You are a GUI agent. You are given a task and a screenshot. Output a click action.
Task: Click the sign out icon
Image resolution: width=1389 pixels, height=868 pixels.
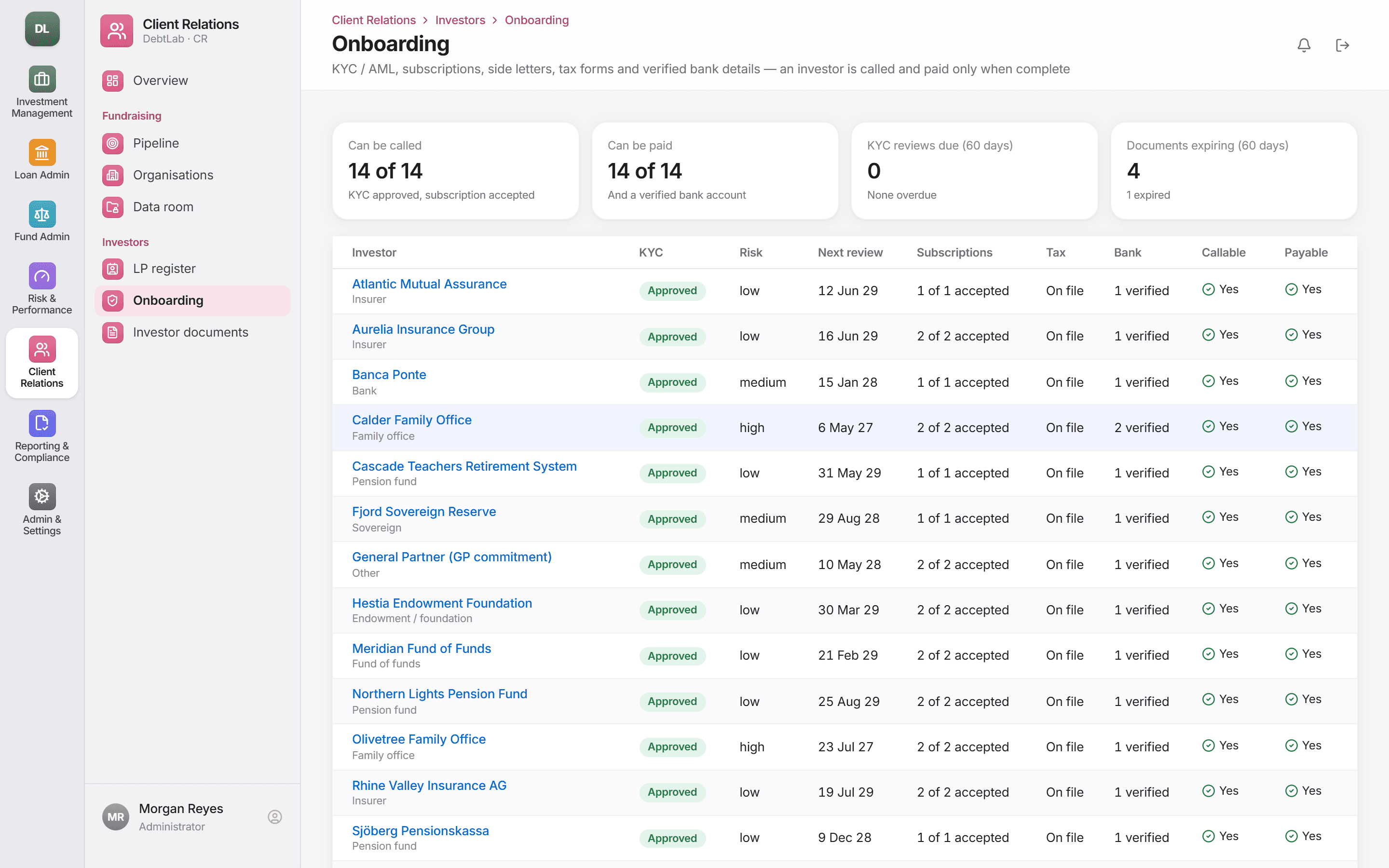(1342, 45)
